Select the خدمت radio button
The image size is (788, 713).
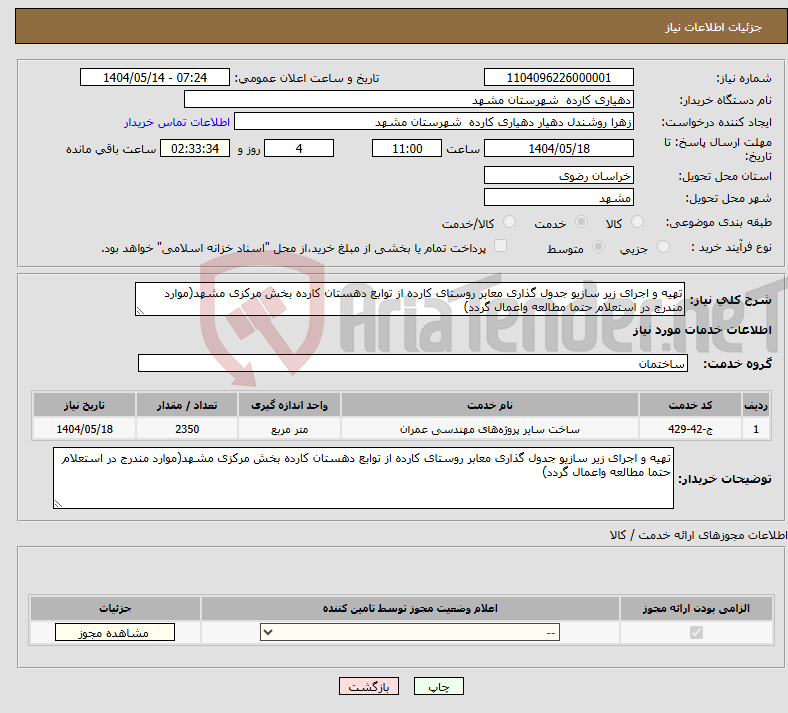(x=581, y=222)
